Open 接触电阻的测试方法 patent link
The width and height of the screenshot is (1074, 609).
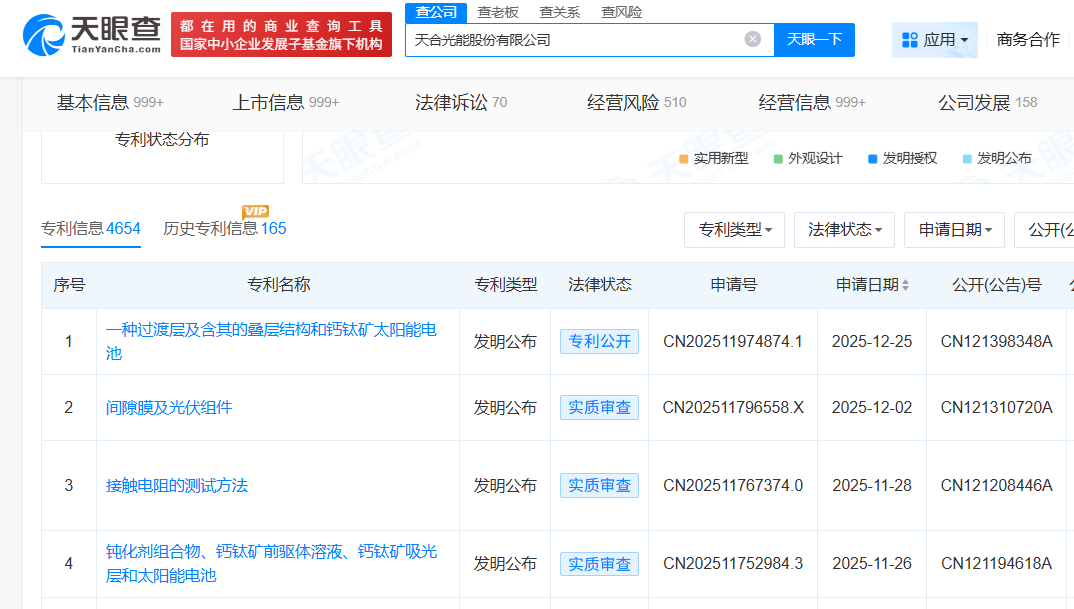pyautogui.click(x=176, y=485)
